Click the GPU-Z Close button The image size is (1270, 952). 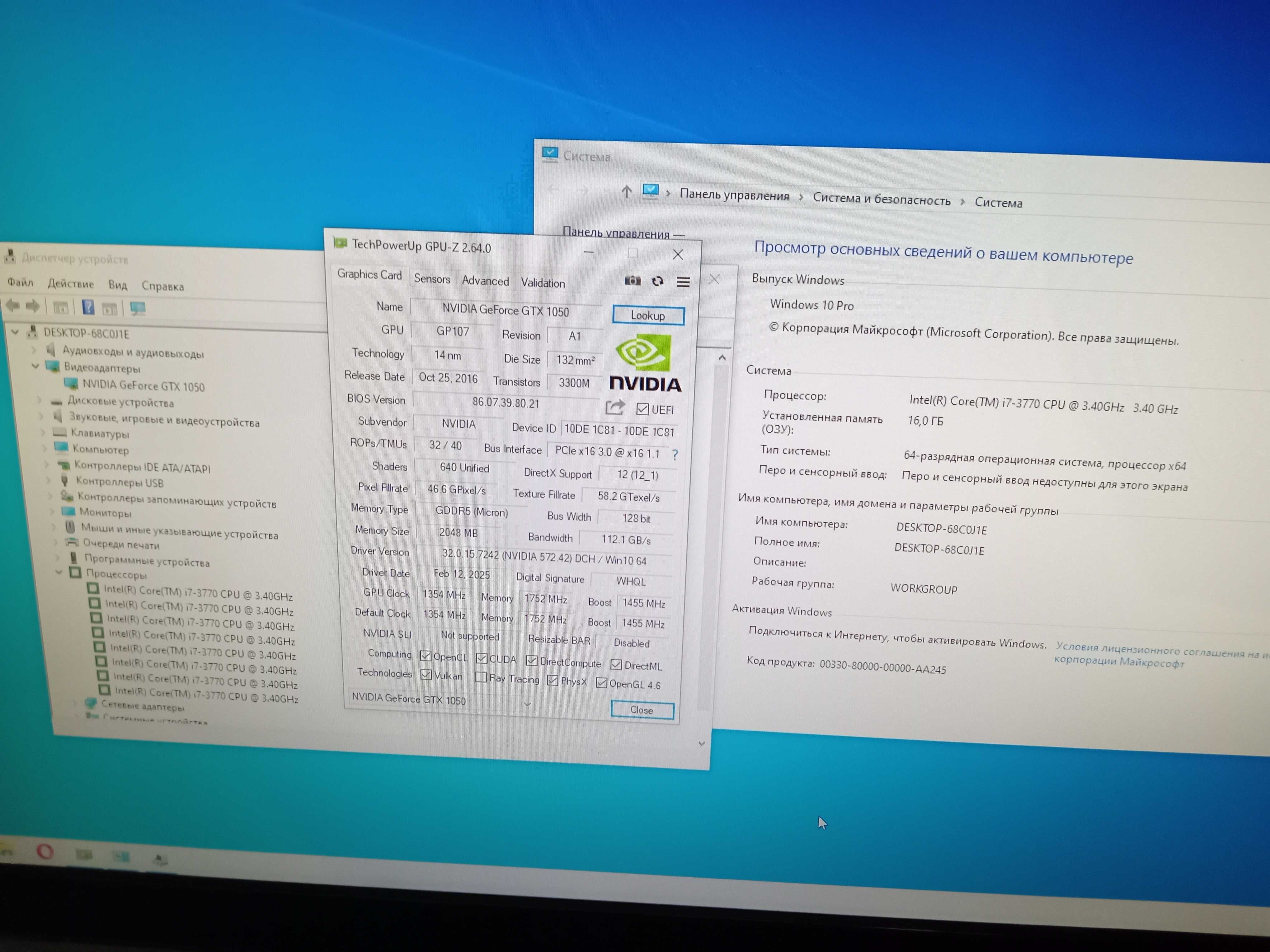pyautogui.click(x=642, y=710)
